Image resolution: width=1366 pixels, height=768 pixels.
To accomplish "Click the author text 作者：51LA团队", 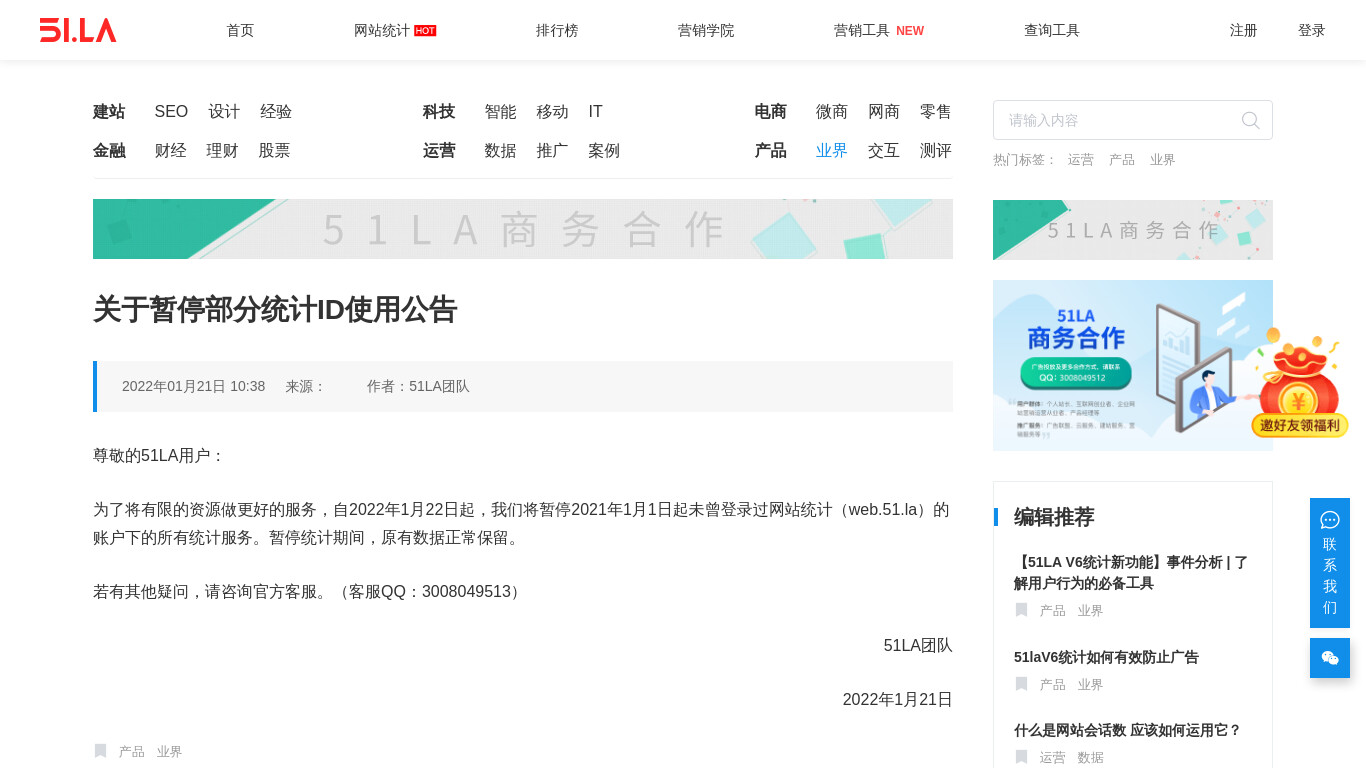I will 418,386.
